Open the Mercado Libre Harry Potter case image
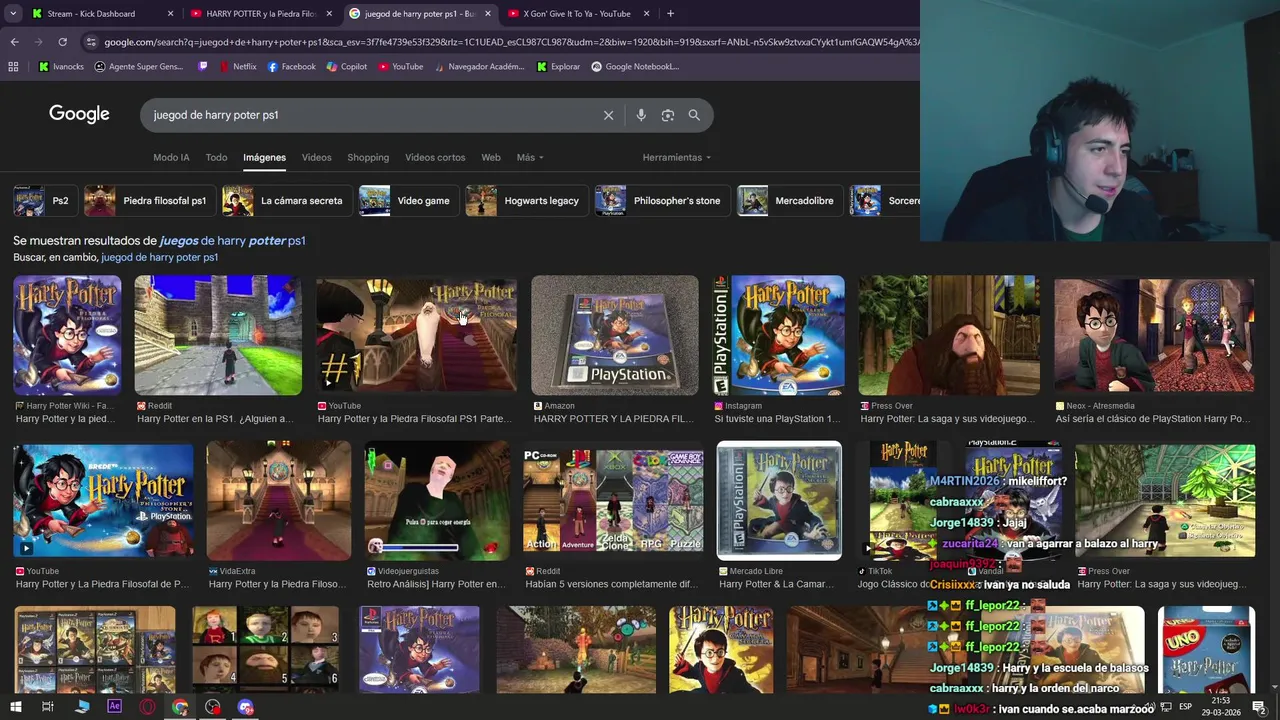Viewport: 1280px width, 720px height. (779, 500)
